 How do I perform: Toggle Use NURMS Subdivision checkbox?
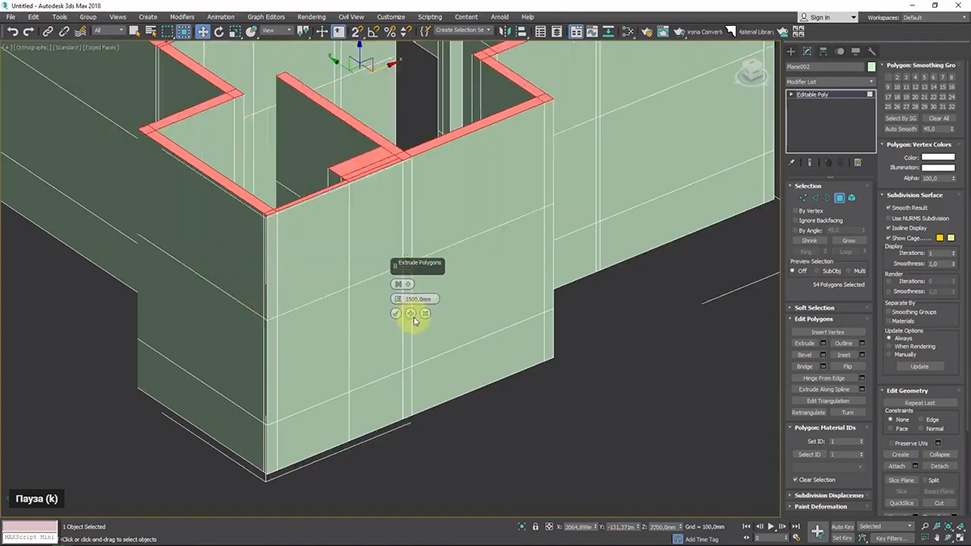point(889,218)
